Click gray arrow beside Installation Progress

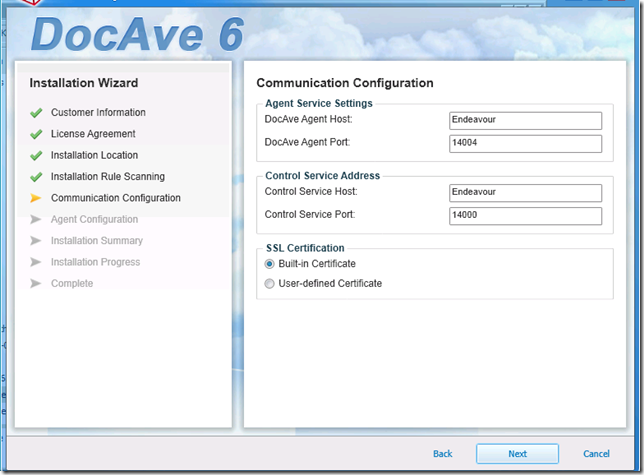coord(36,262)
